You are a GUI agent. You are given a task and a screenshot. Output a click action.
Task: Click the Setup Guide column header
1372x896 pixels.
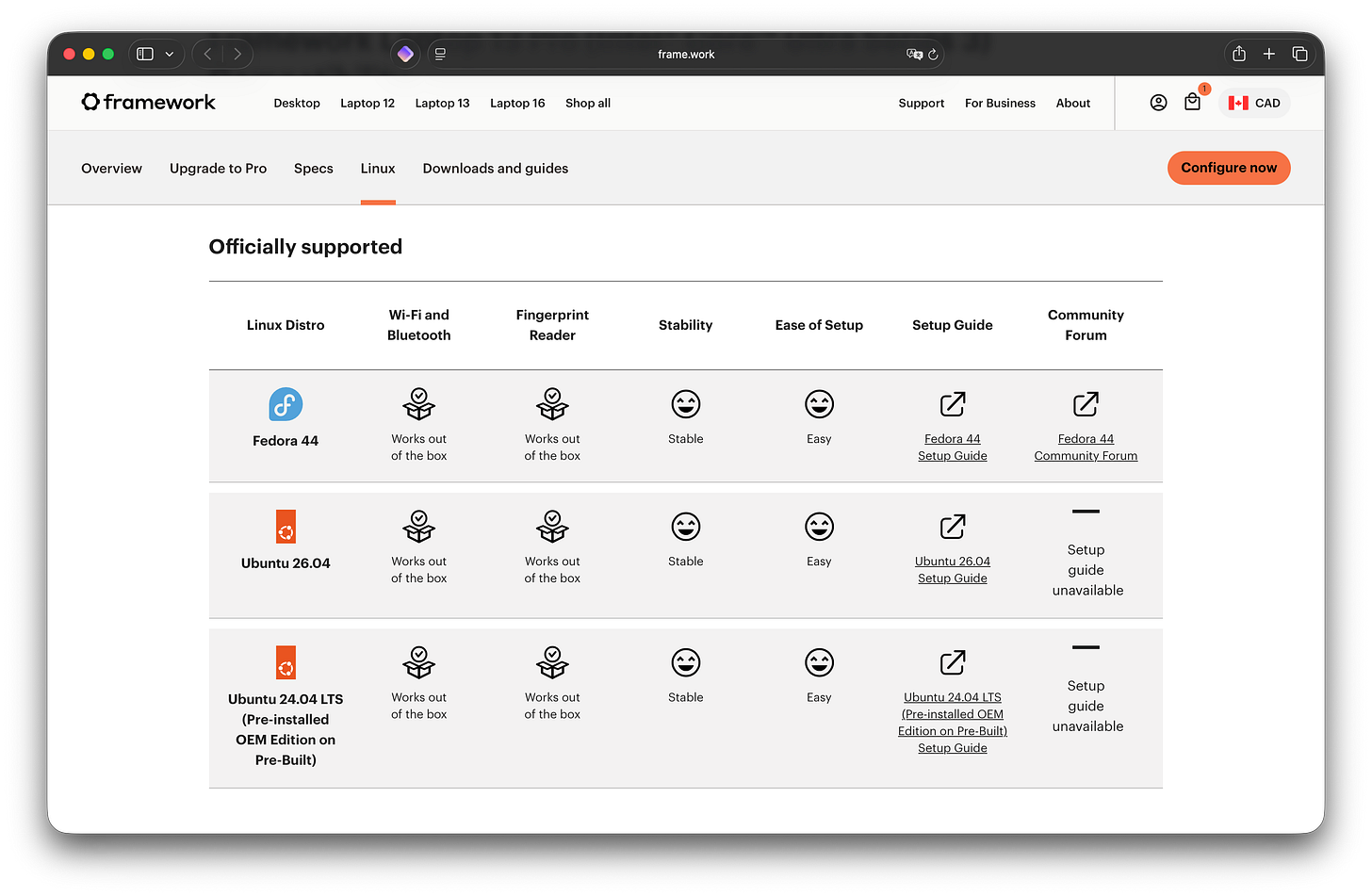click(953, 325)
